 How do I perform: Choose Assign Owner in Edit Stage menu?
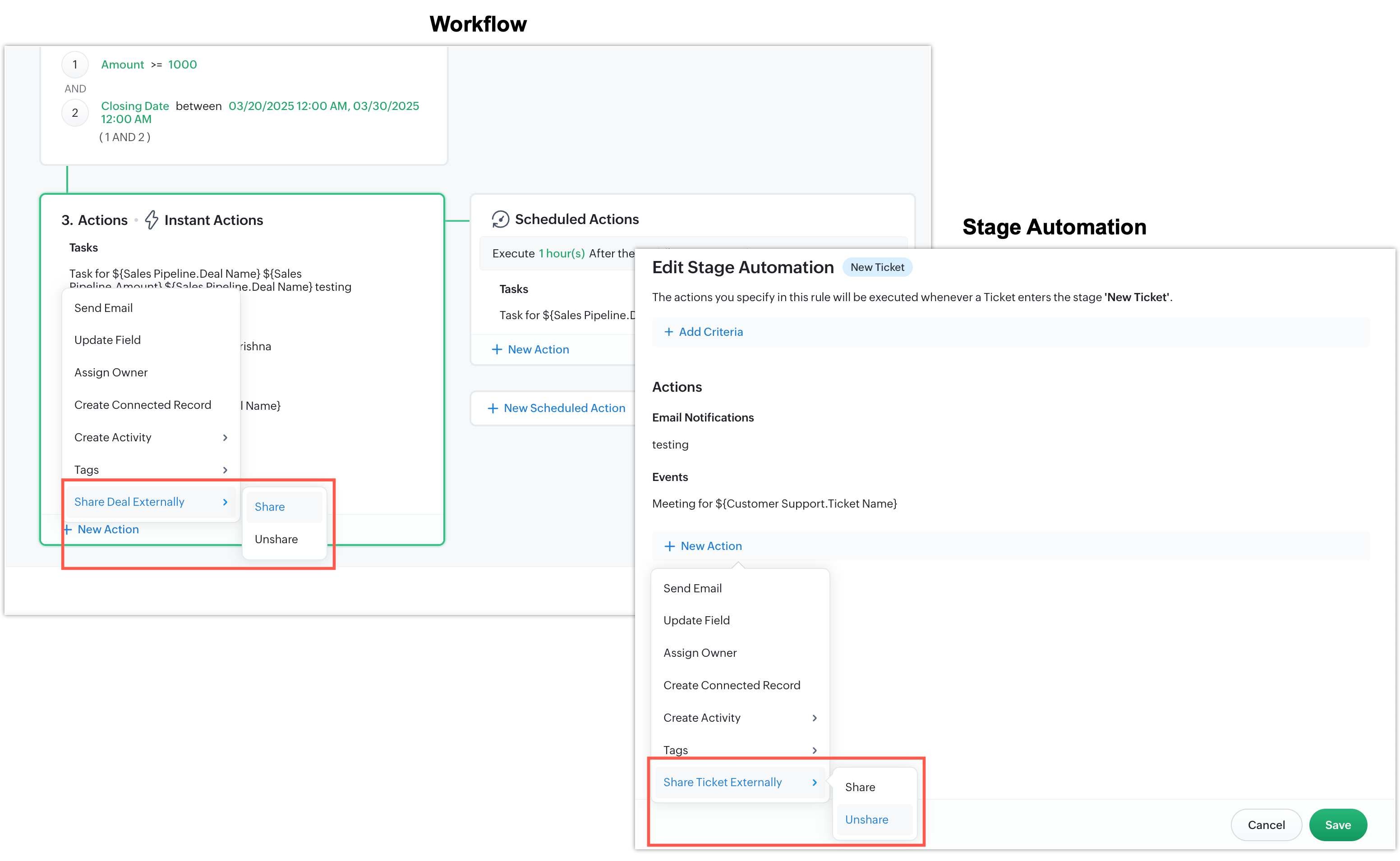[x=700, y=653]
